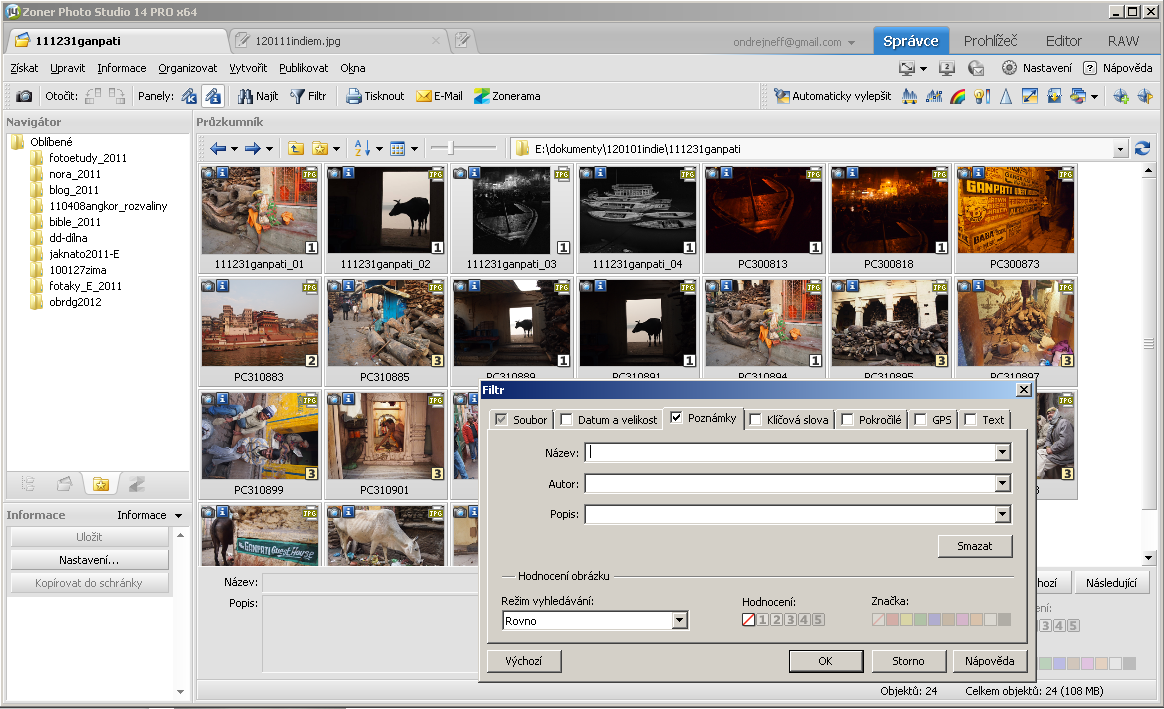Click the Storno button
Screen dimensions: 1164x709
coord(907,661)
